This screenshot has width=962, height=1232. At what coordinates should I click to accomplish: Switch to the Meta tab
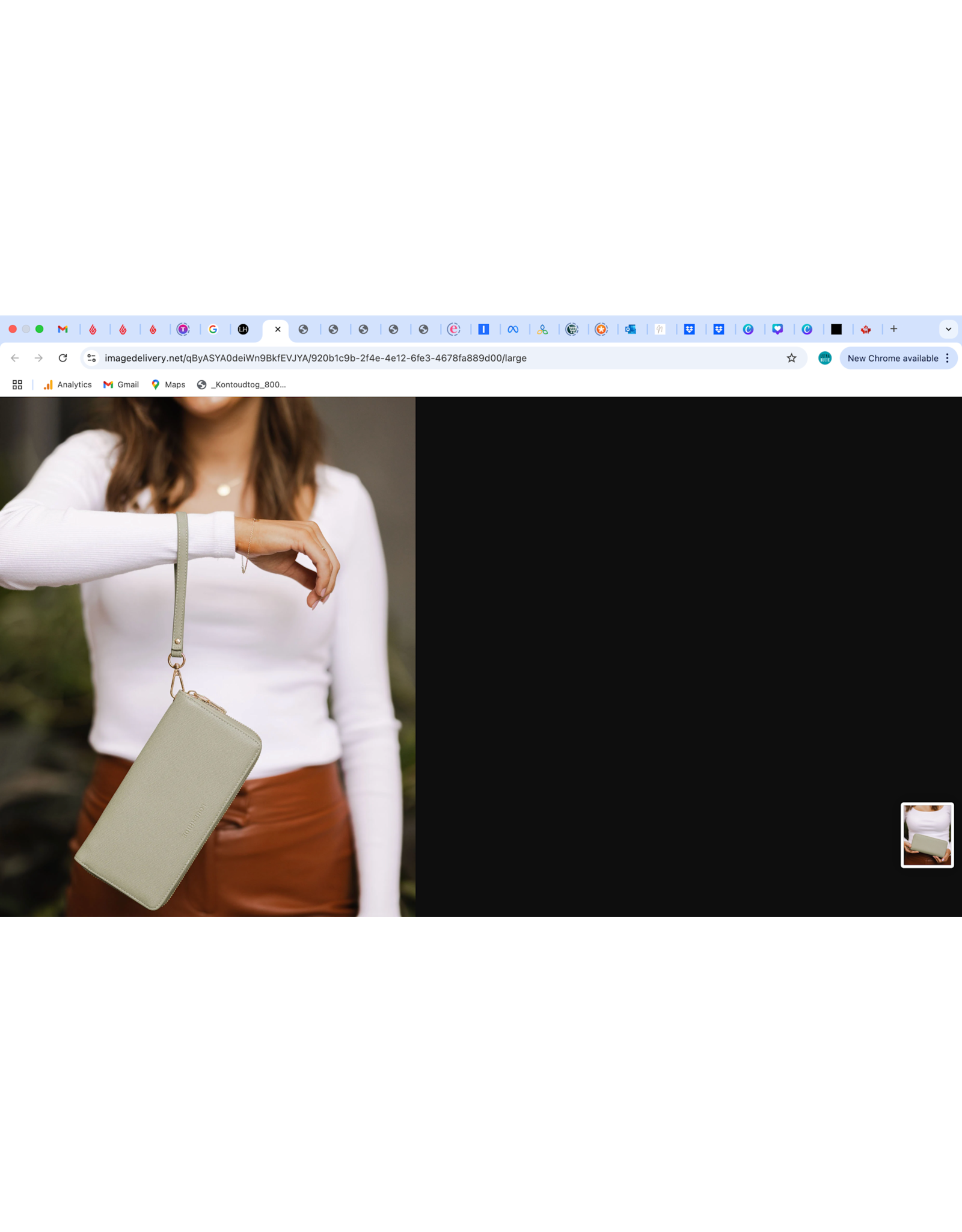click(513, 329)
